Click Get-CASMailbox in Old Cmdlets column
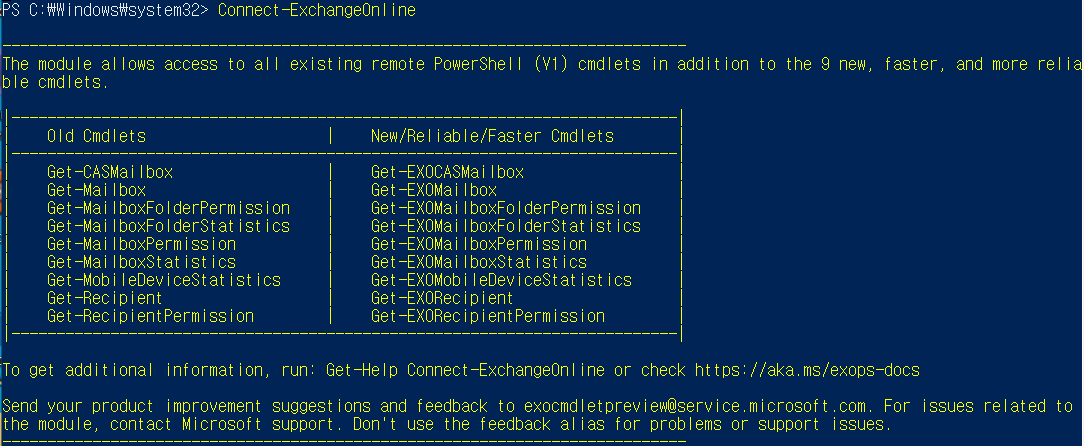Viewport: 1084px width, 446px height. (x=110, y=171)
